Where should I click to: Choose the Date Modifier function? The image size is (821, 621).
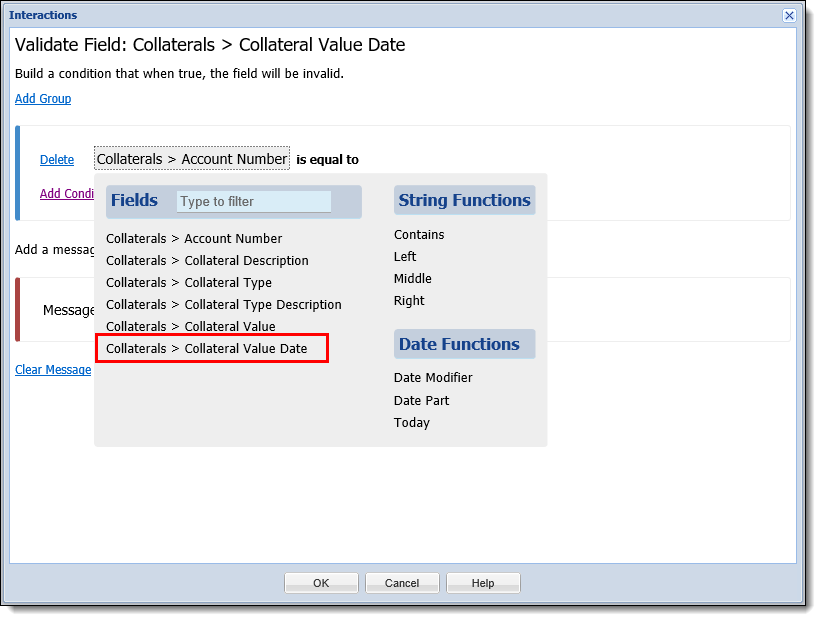[433, 378]
